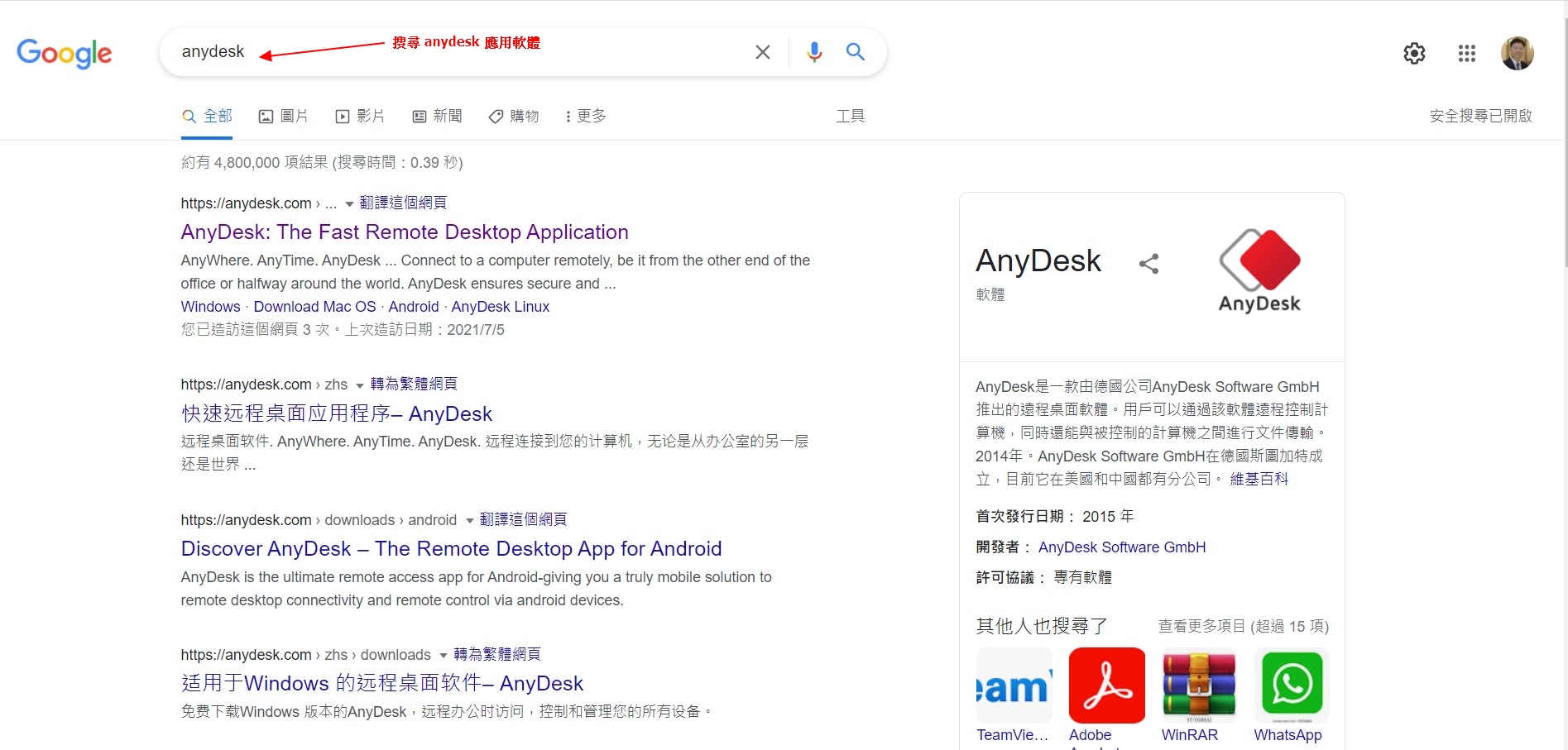Switch to the 新聞 news tab
The image size is (1568, 750).
(437, 116)
